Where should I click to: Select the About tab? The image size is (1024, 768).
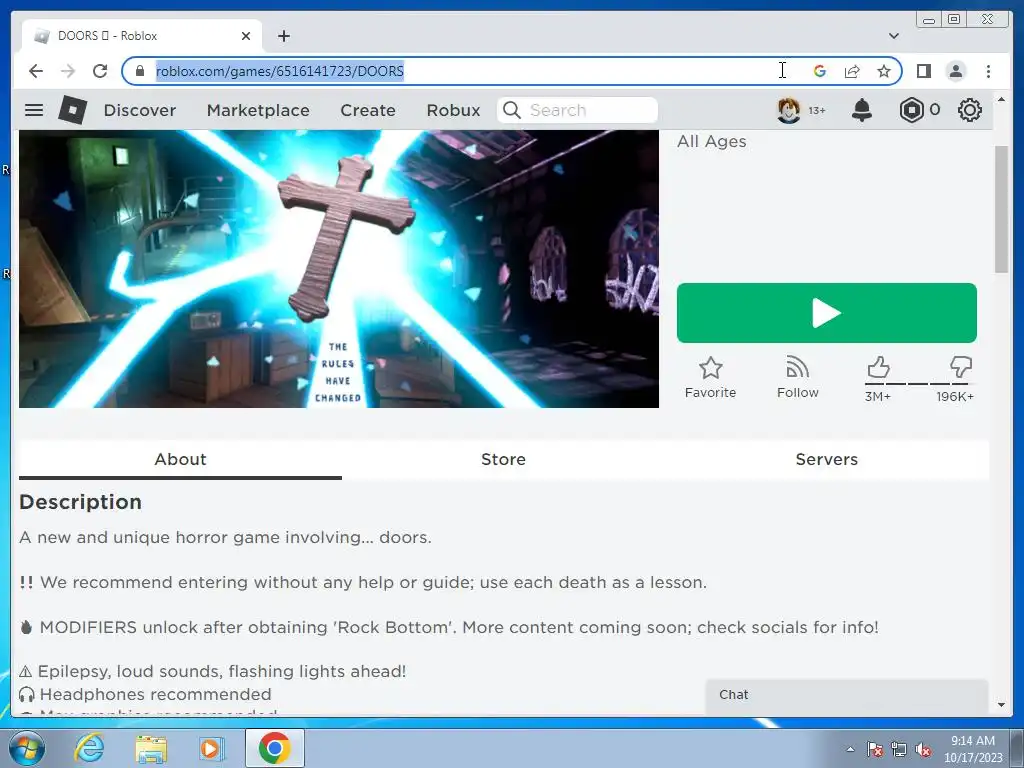[x=180, y=459]
